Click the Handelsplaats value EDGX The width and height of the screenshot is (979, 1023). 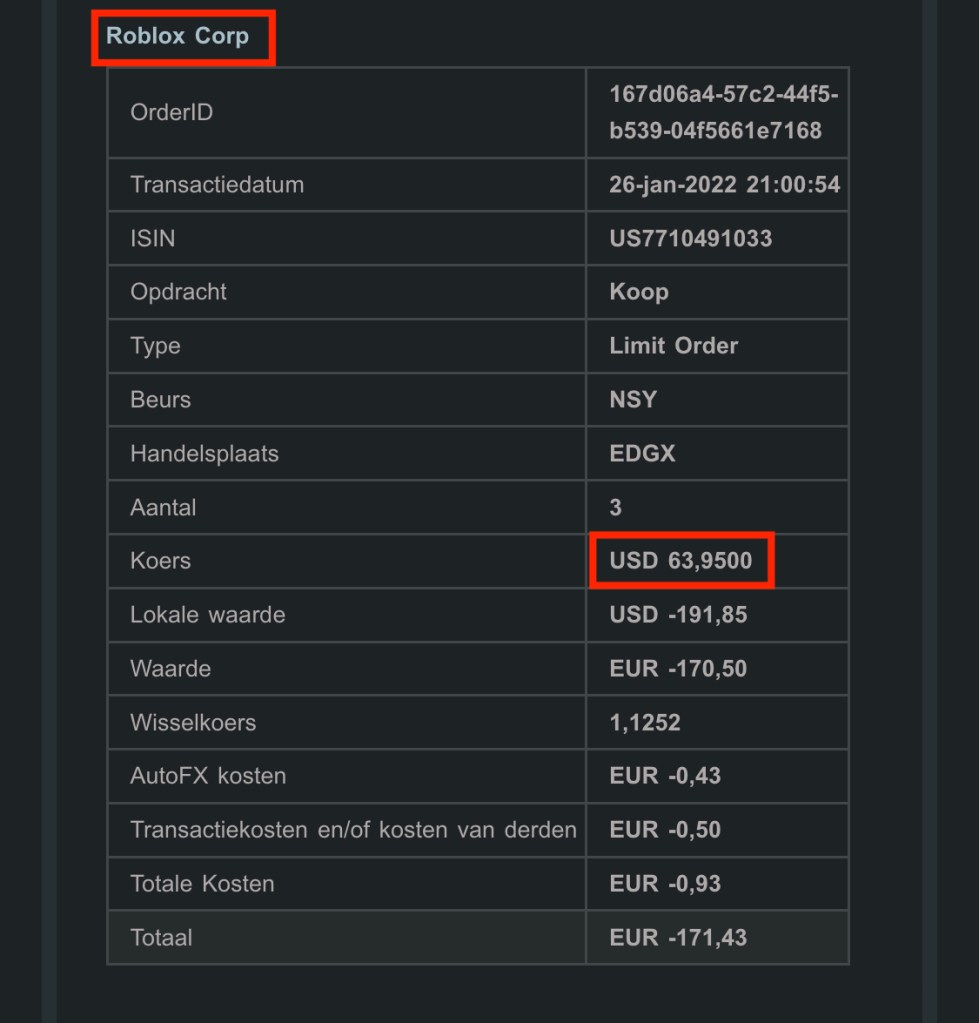click(642, 454)
